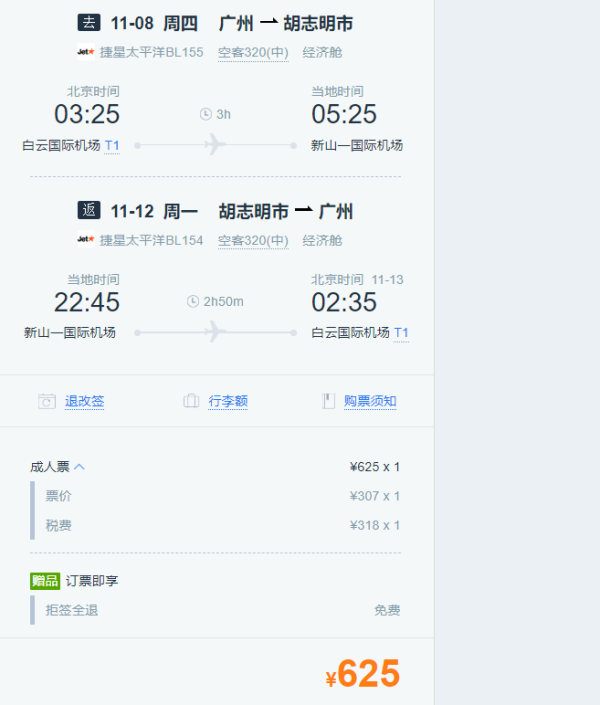Click 新山一国际机场 under the 05:25 arrival

[357, 146]
